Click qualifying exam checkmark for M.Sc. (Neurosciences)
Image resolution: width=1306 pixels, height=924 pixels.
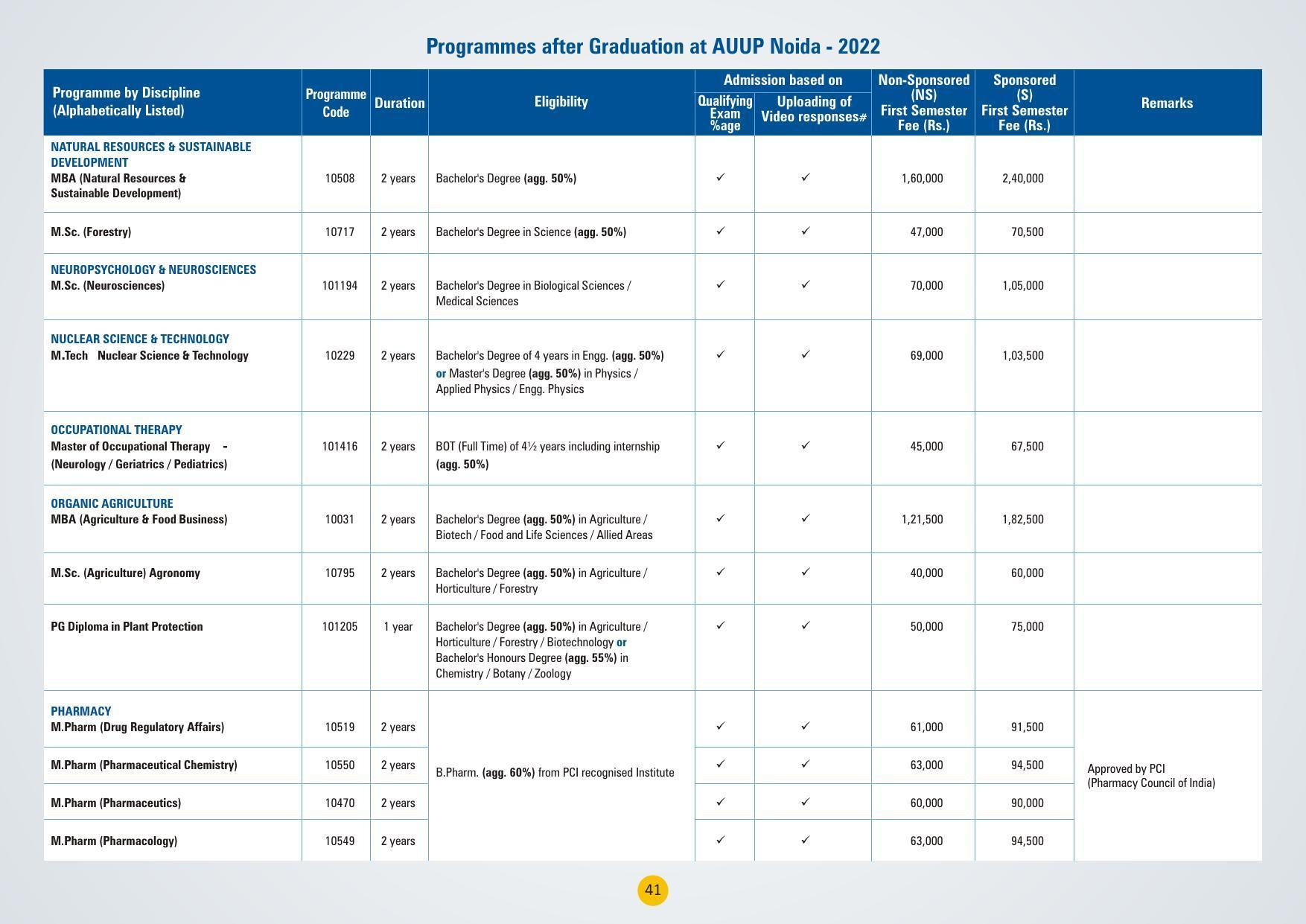[720, 284]
